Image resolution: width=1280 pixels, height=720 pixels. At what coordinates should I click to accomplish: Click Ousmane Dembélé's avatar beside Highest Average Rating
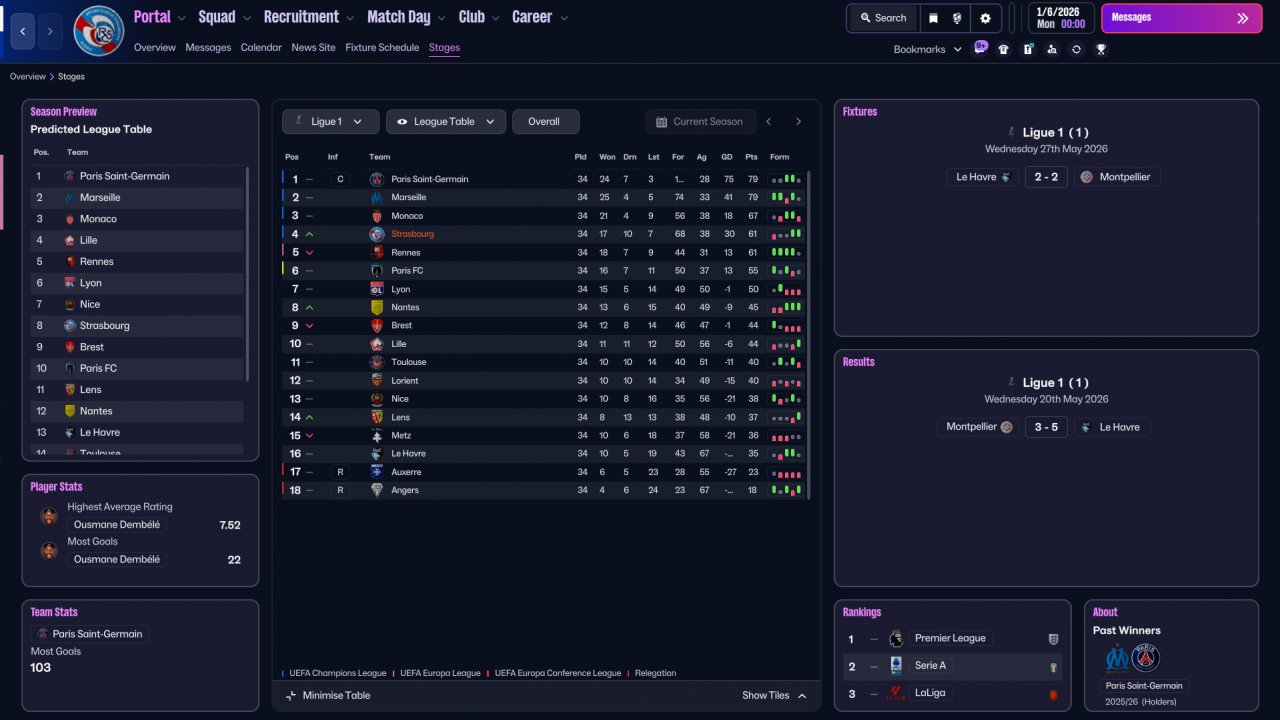click(49, 516)
